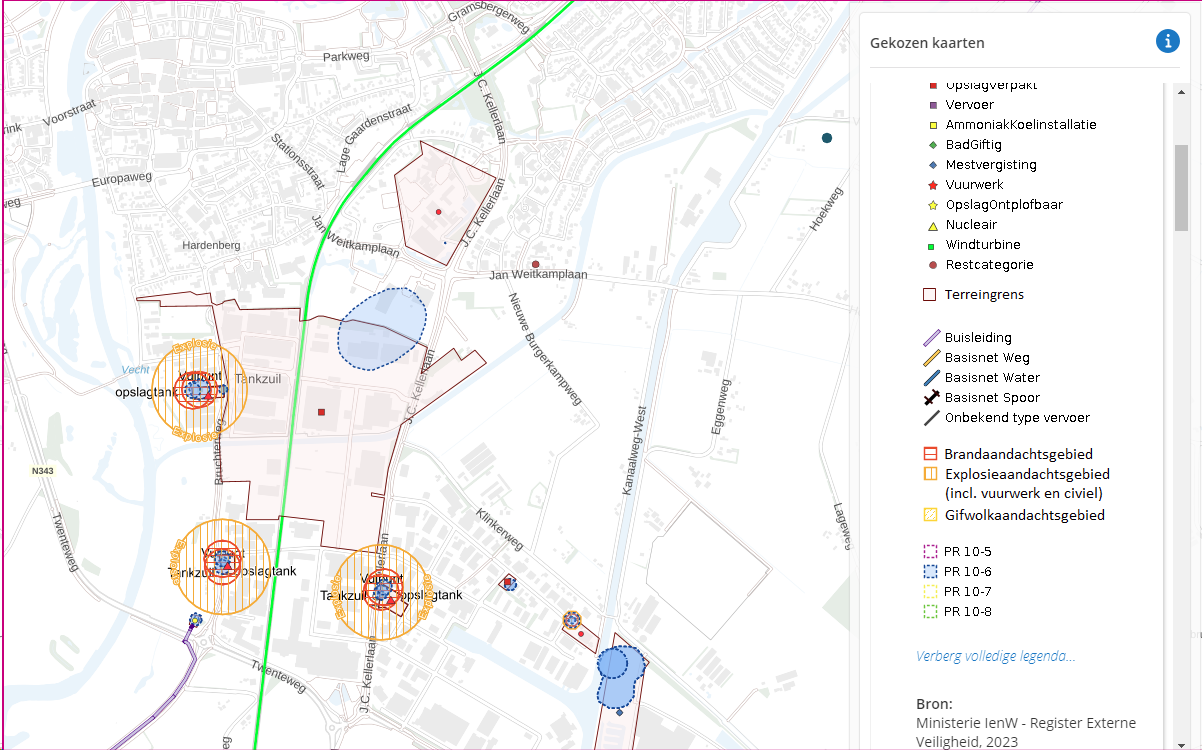Click the Brandaandachtsgebied red hatched legend swatch
The width and height of the screenshot is (1202, 750).
[929, 454]
